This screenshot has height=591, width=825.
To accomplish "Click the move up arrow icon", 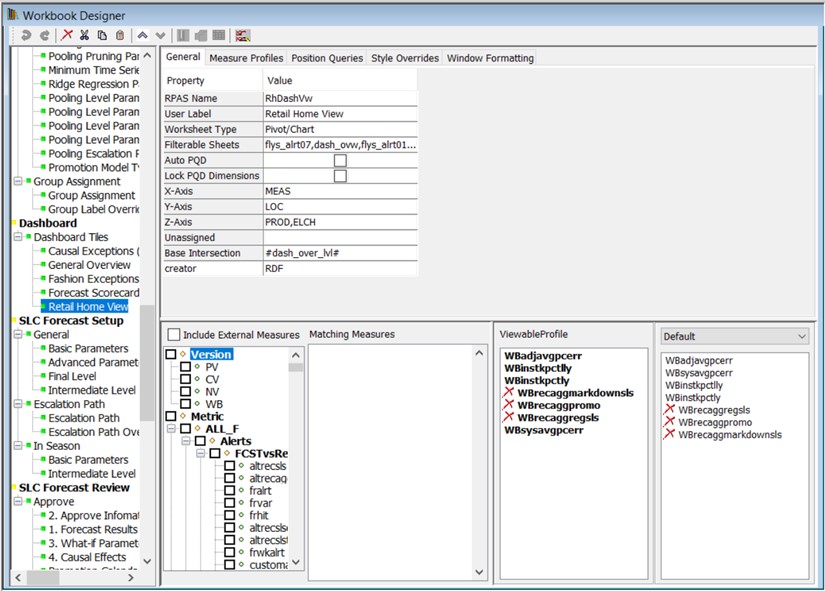I will [x=144, y=36].
